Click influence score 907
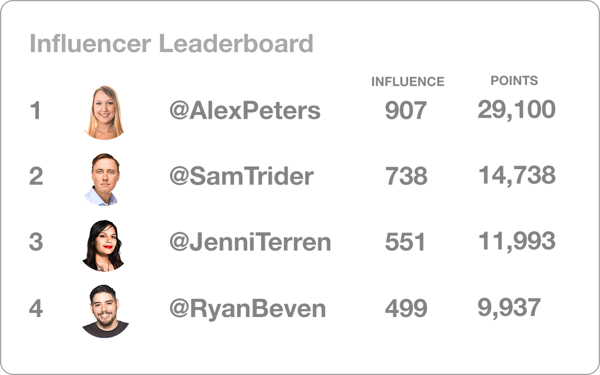The image size is (600, 375). click(x=406, y=110)
